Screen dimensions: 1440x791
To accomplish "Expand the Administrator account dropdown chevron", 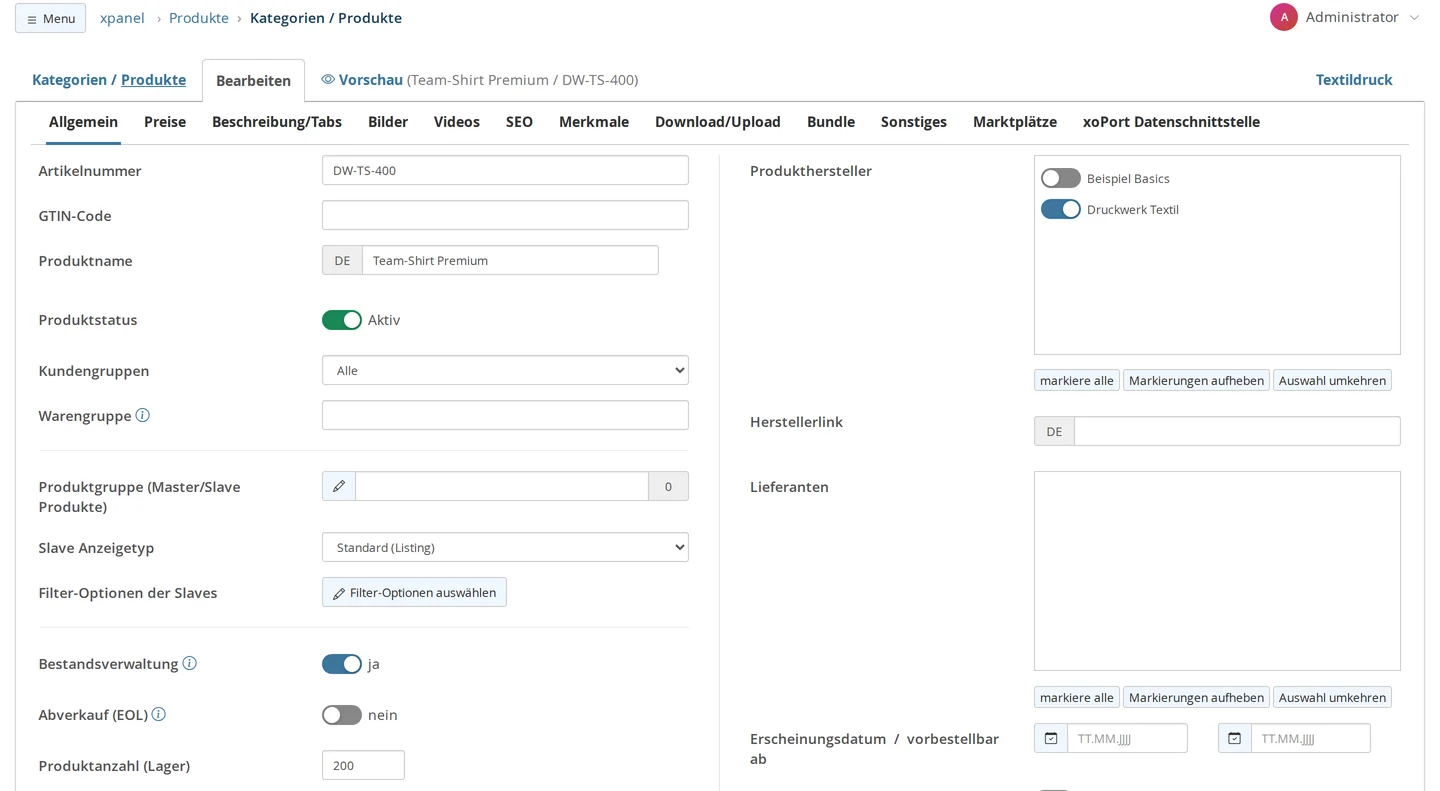I will click(x=1414, y=18).
